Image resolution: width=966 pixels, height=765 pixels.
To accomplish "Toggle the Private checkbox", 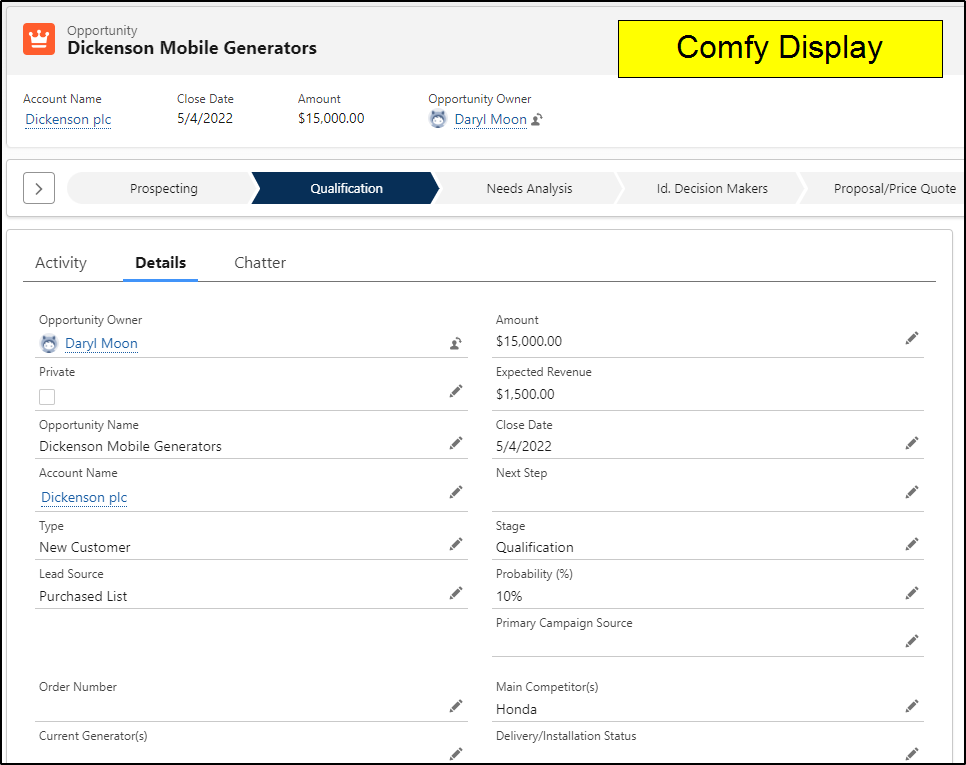I will point(47,397).
